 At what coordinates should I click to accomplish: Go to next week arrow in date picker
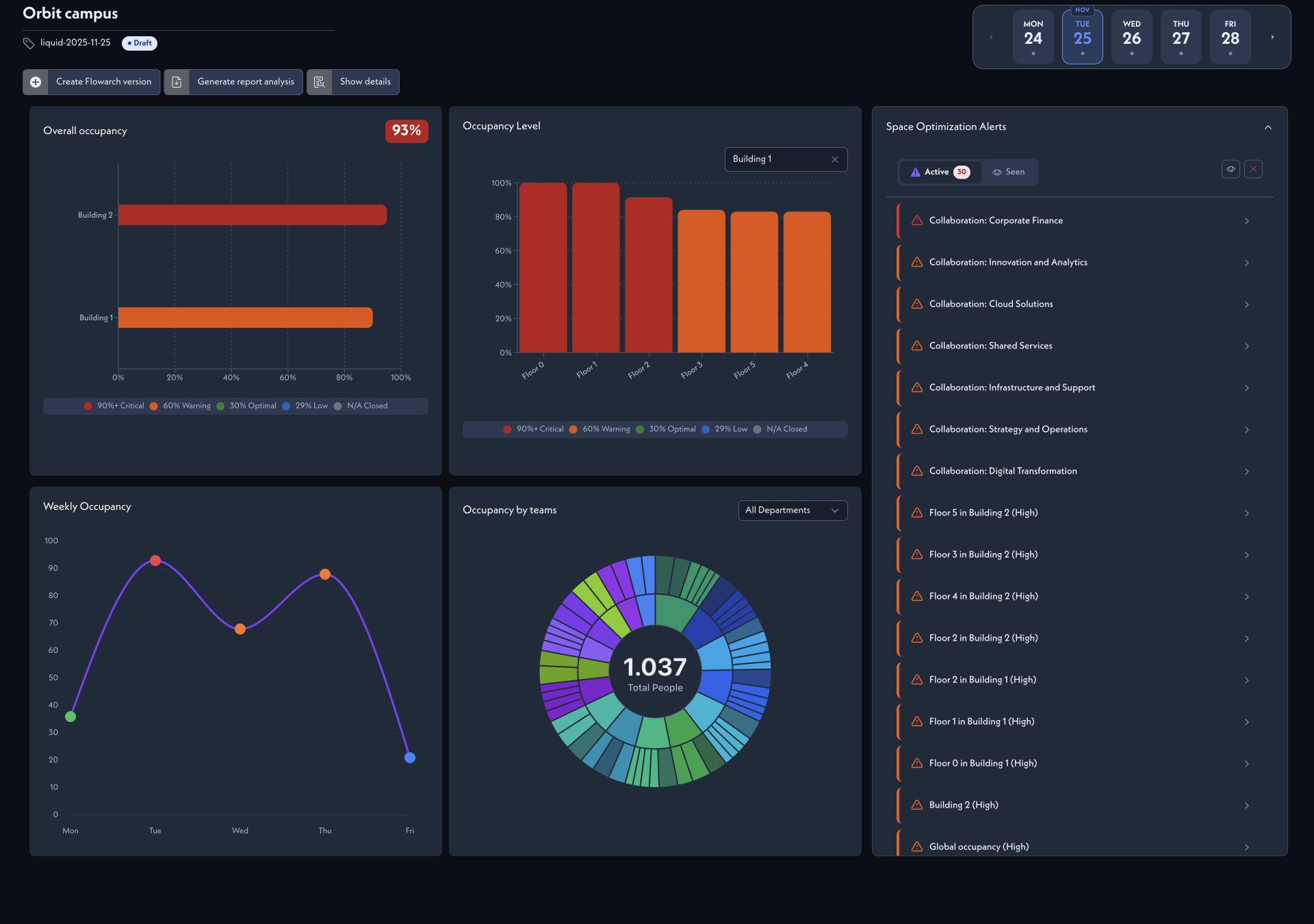tap(1272, 37)
